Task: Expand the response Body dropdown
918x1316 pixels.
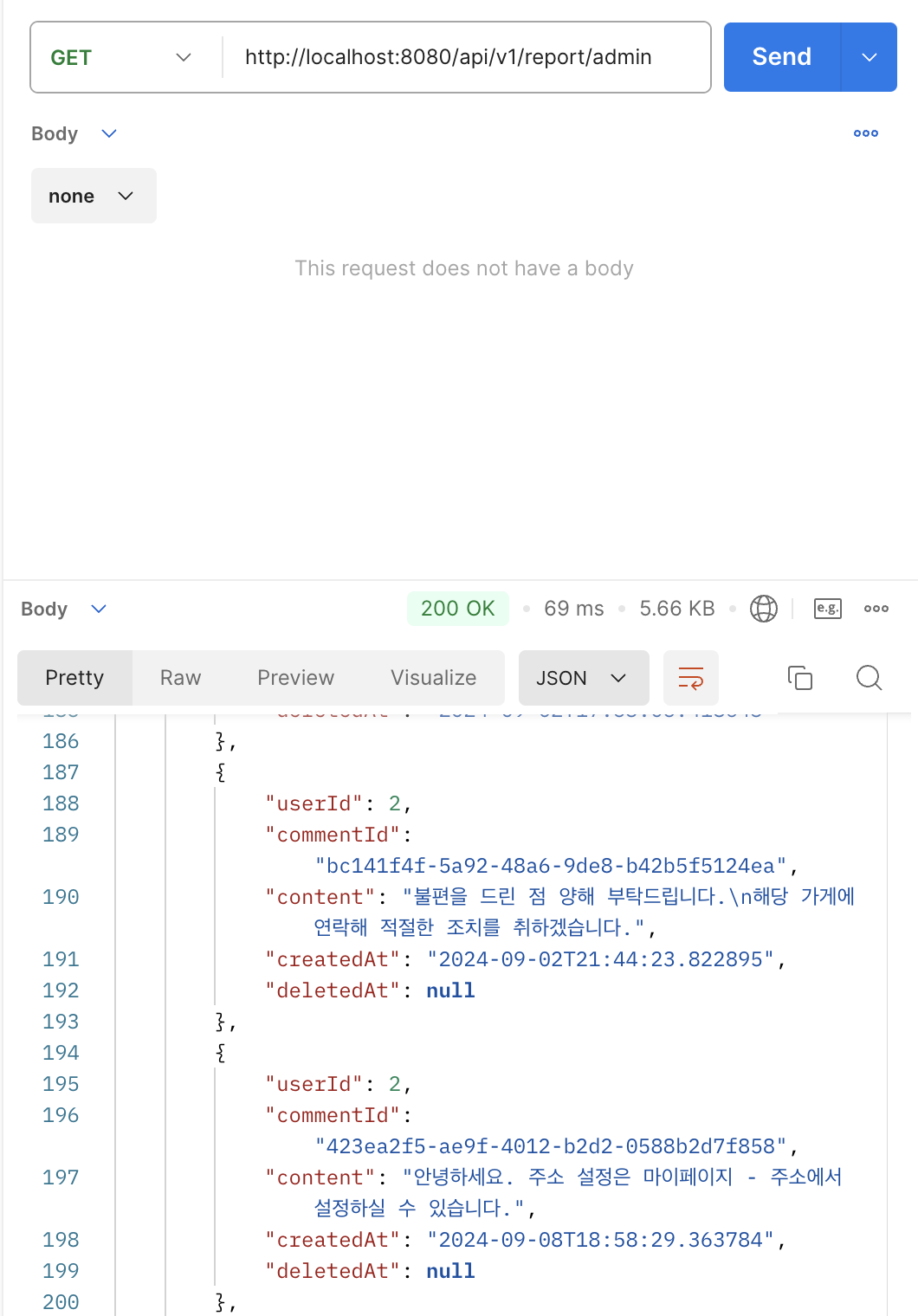Action: 99,609
